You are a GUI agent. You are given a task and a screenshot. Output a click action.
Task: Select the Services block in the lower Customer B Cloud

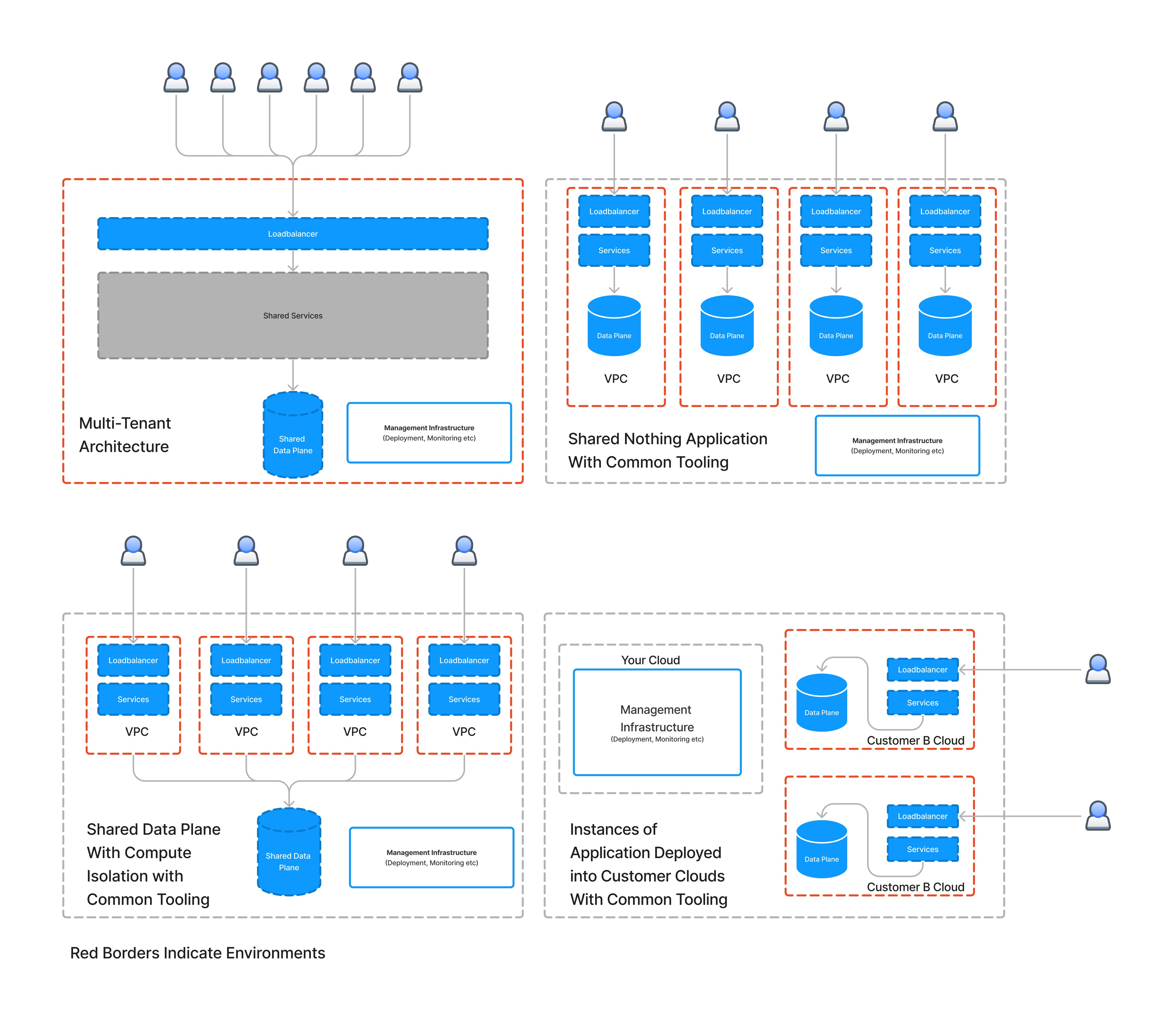click(x=922, y=849)
